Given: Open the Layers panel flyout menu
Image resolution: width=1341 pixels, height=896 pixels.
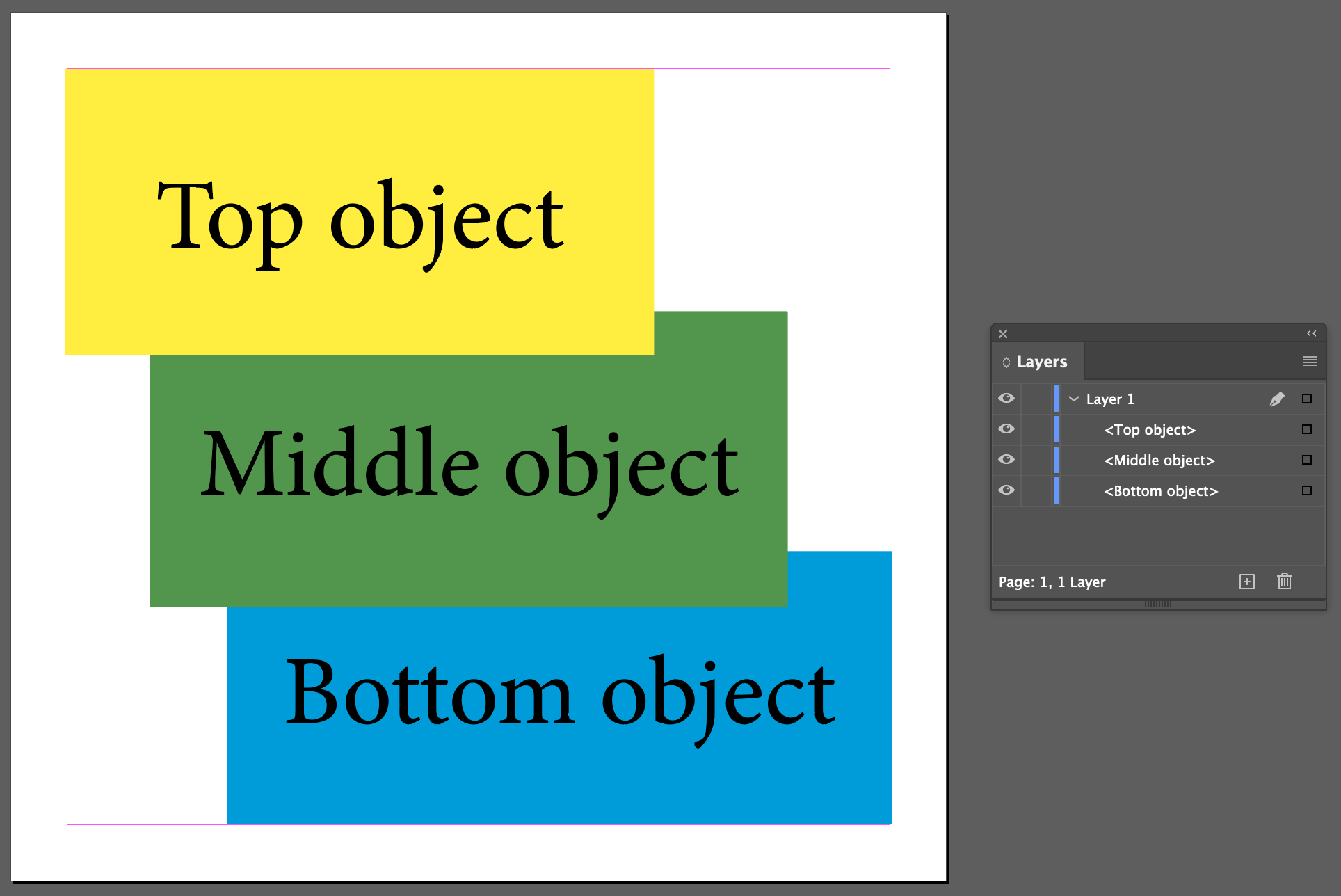Looking at the screenshot, I should (x=1310, y=361).
